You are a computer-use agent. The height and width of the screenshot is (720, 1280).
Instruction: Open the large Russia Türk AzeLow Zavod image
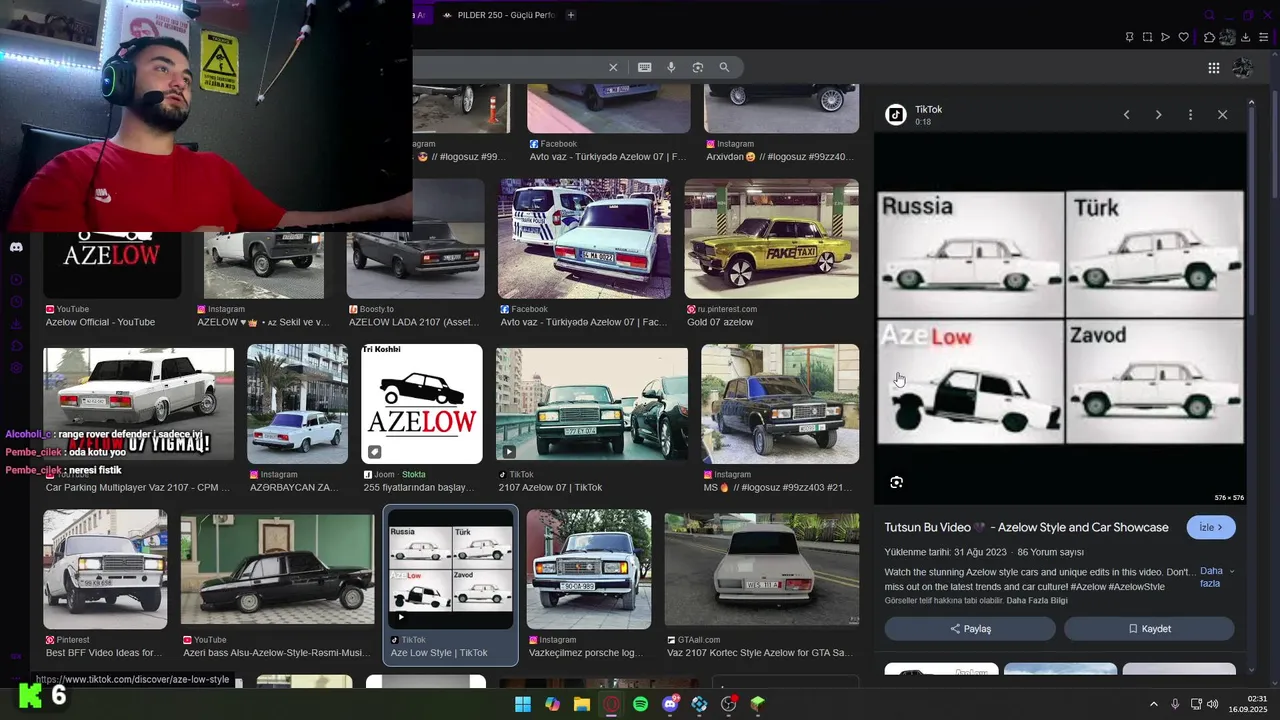click(1061, 318)
